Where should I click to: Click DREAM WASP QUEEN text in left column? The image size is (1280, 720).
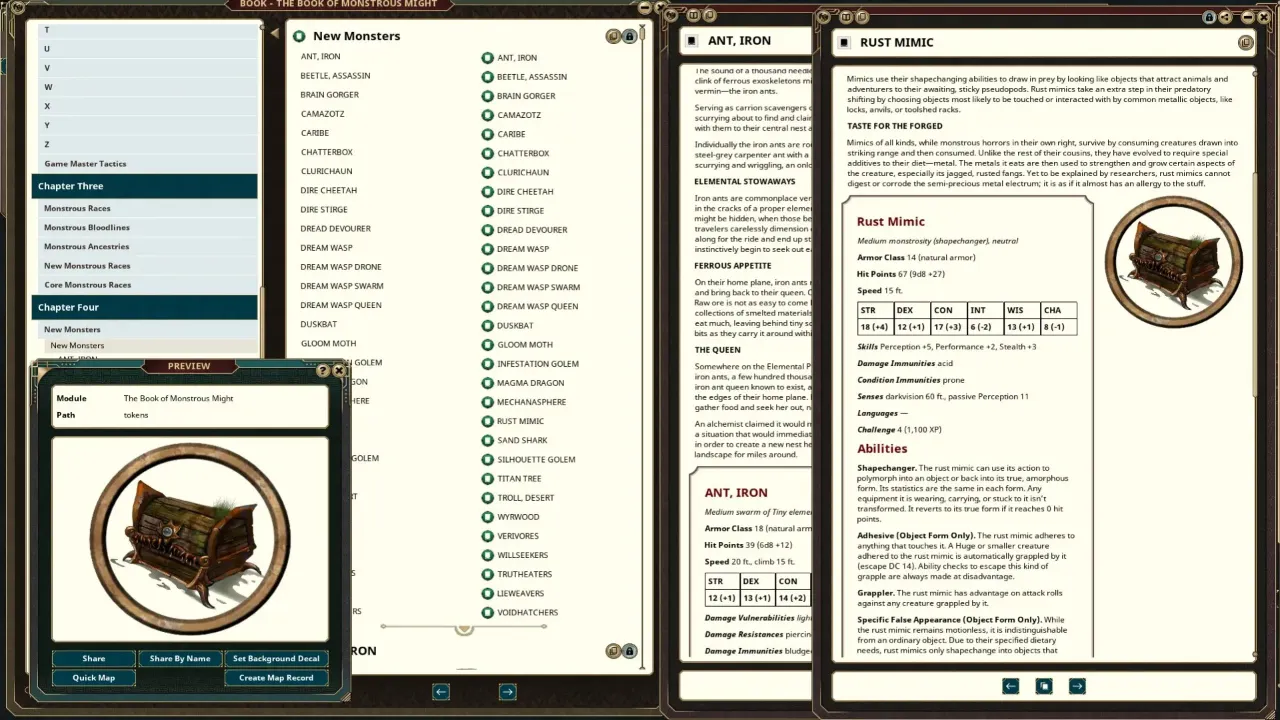click(341, 305)
